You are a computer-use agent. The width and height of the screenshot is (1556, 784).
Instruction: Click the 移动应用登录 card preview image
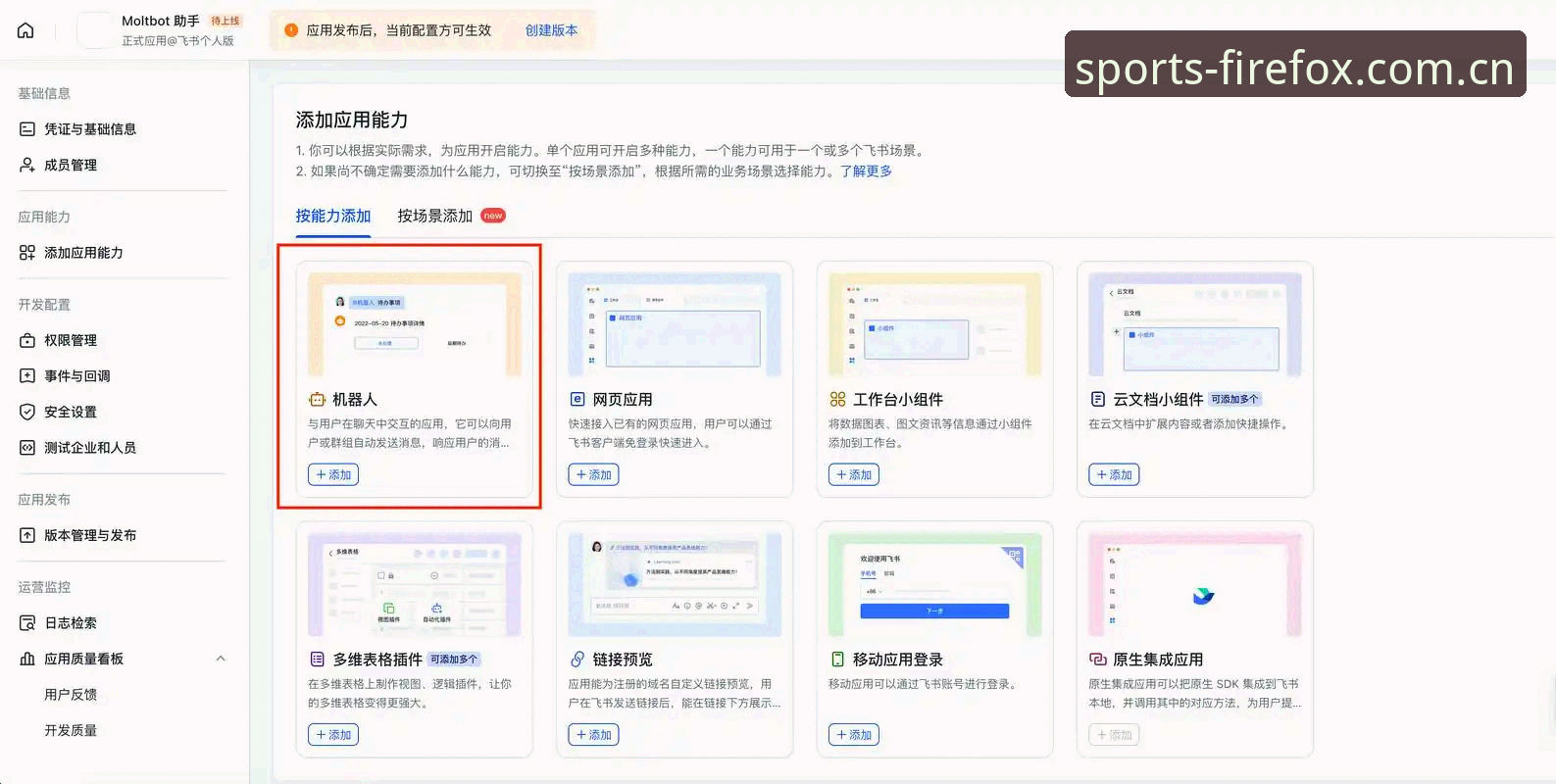935,584
